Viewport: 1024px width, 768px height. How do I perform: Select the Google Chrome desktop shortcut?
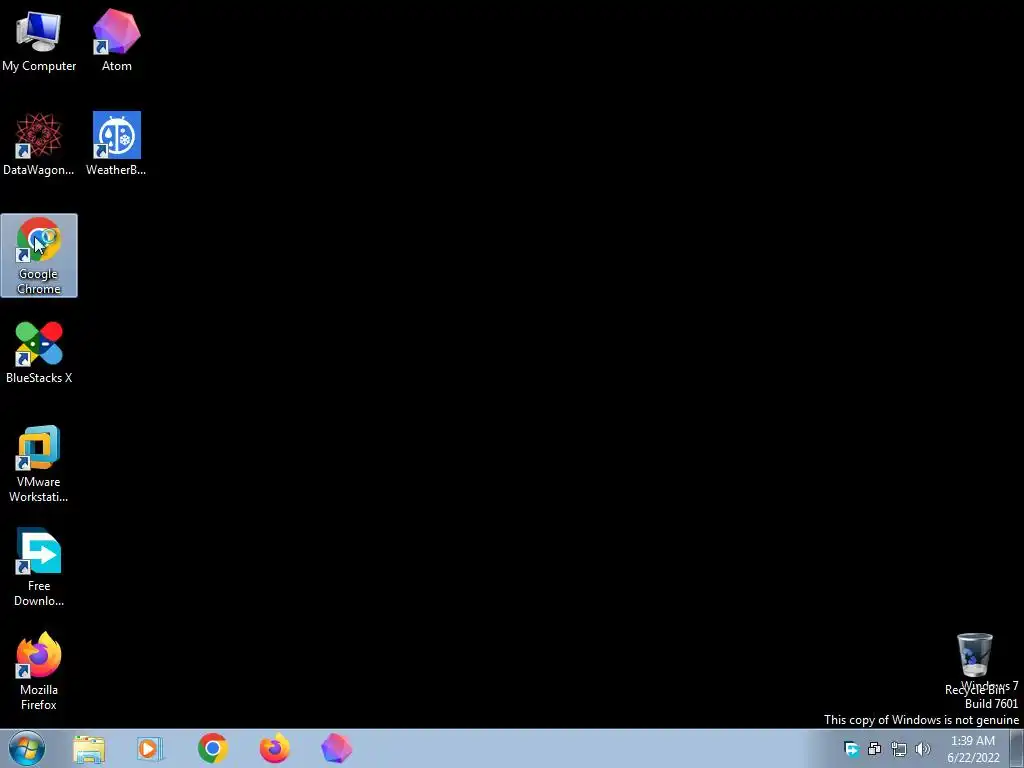39,256
